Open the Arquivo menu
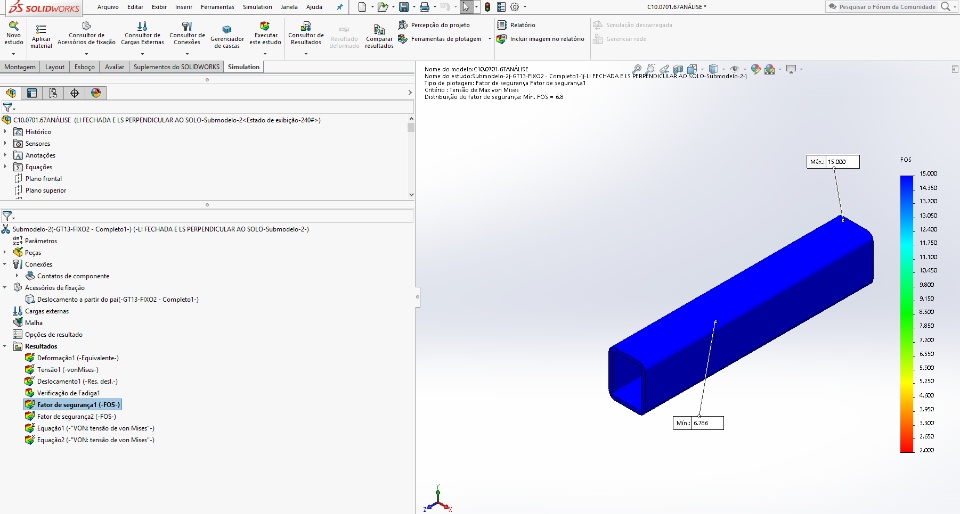The image size is (960, 514). click(108, 7)
